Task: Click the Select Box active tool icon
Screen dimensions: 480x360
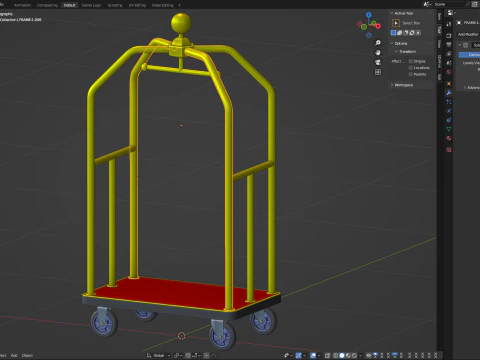Action: [396, 23]
